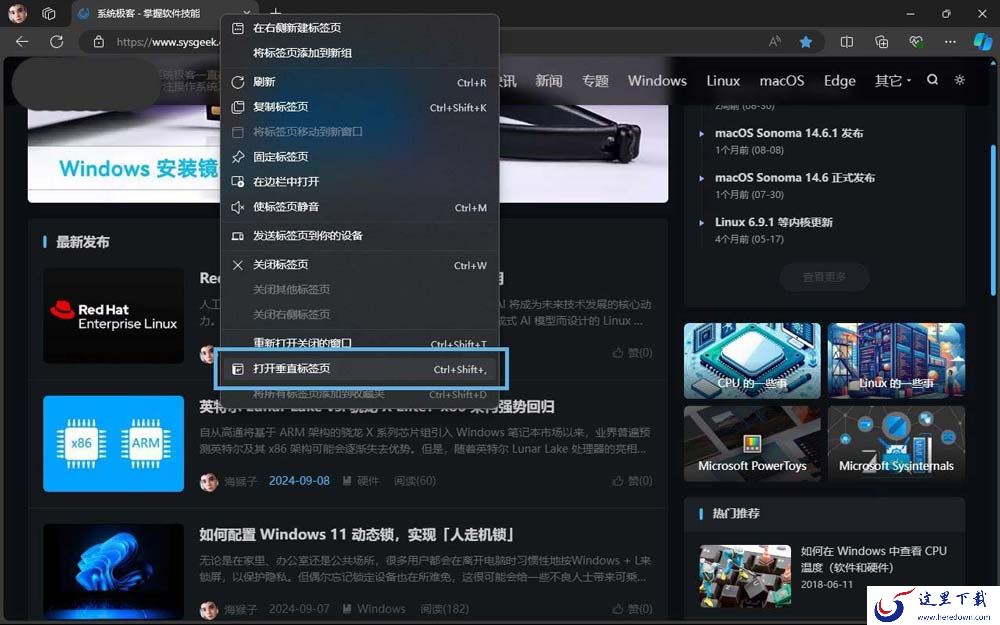Open Linux 6.9.1 等内核更新 article
The height and width of the screenshot is (625, 1000).
[774, 223]
